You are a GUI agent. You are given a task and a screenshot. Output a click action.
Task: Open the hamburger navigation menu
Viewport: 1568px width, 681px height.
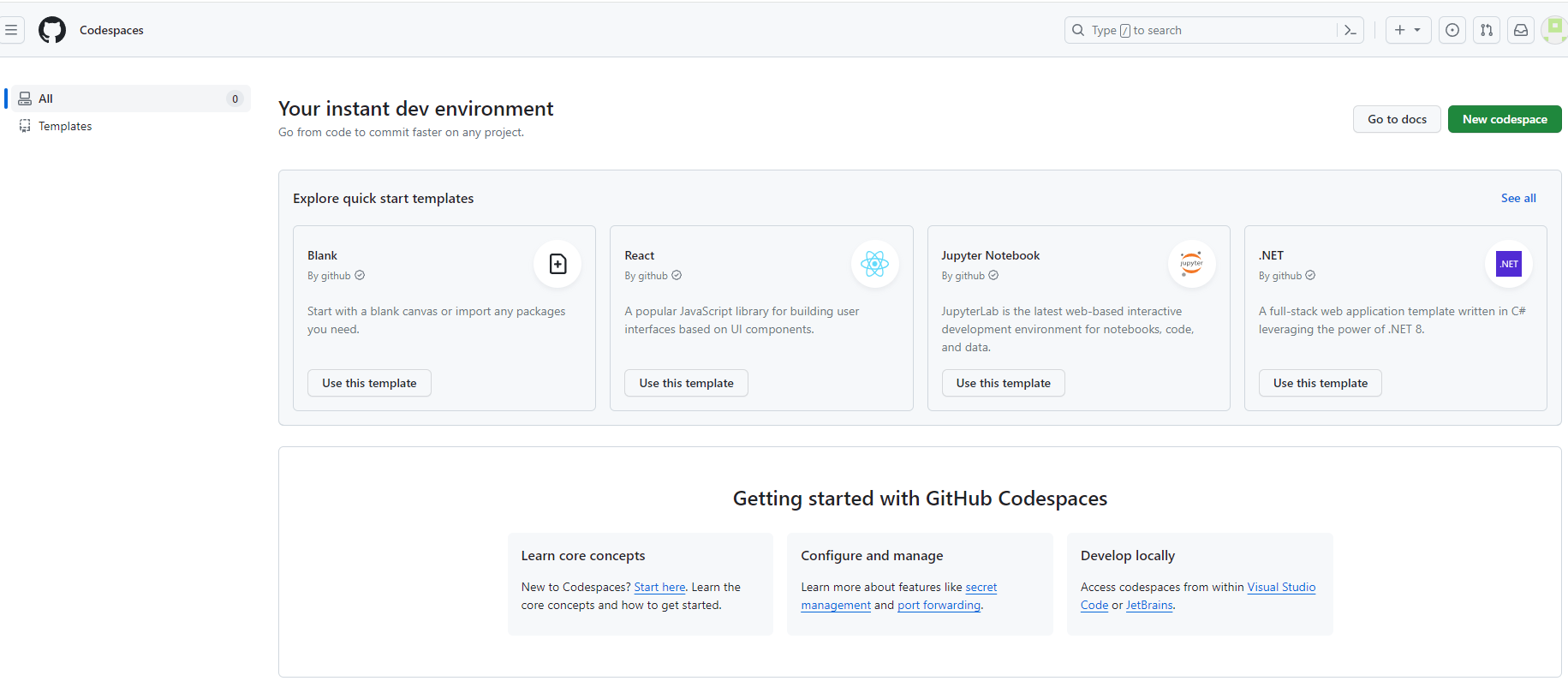(11, 30)
